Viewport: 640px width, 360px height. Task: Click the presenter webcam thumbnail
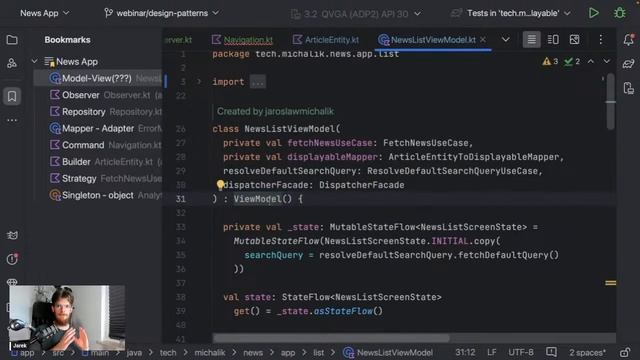[x=67, y=317]
